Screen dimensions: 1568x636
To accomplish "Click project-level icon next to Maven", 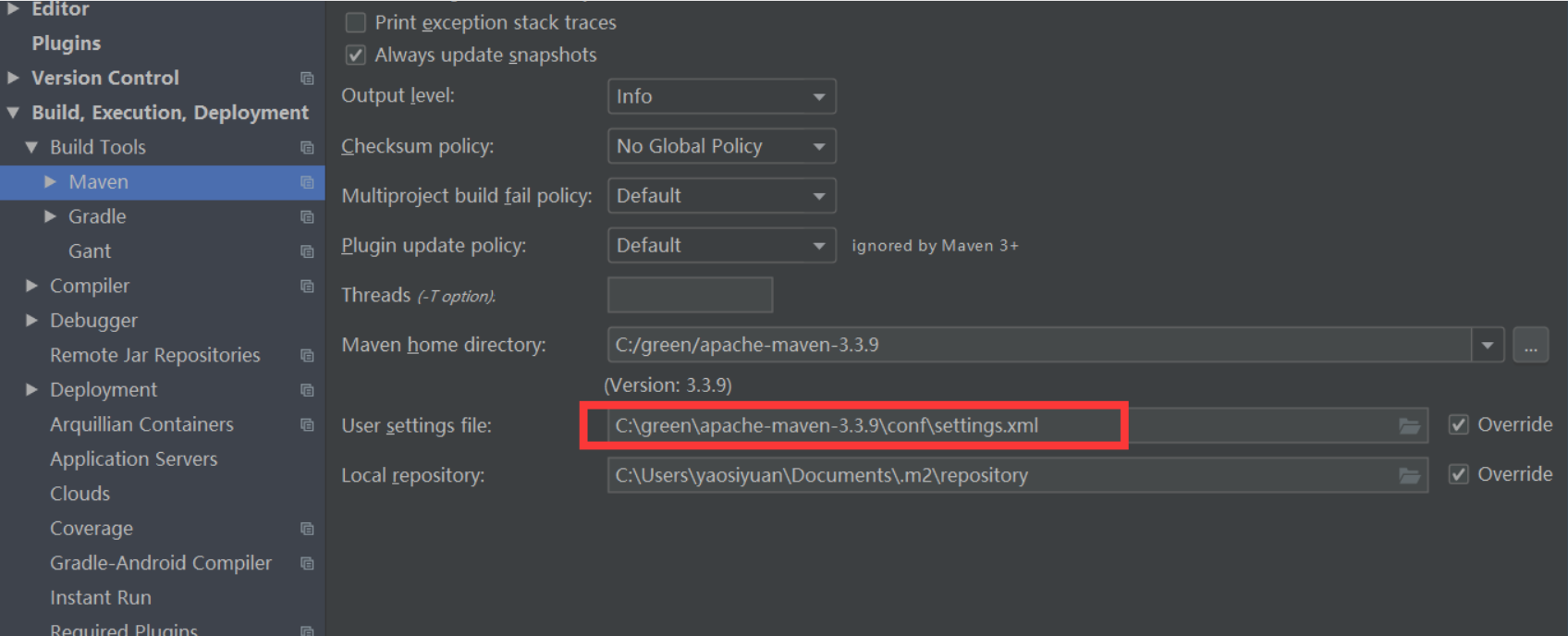I will tap(307, 182).
